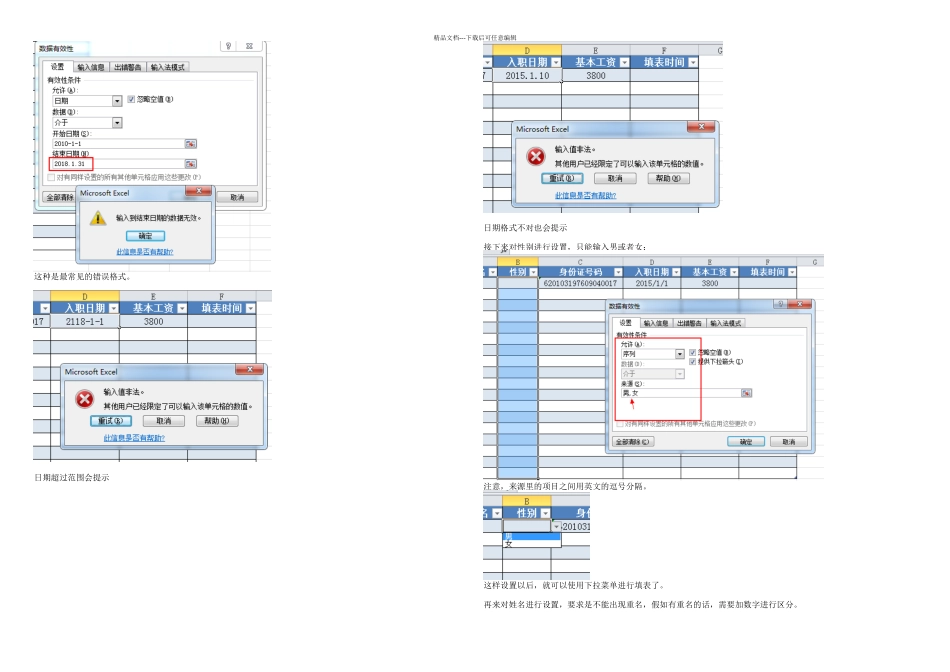Viewport: 950px width, 672px height.
Task: Click 帮助 in error box below 2015.1.10
Action: coord(668,179)
